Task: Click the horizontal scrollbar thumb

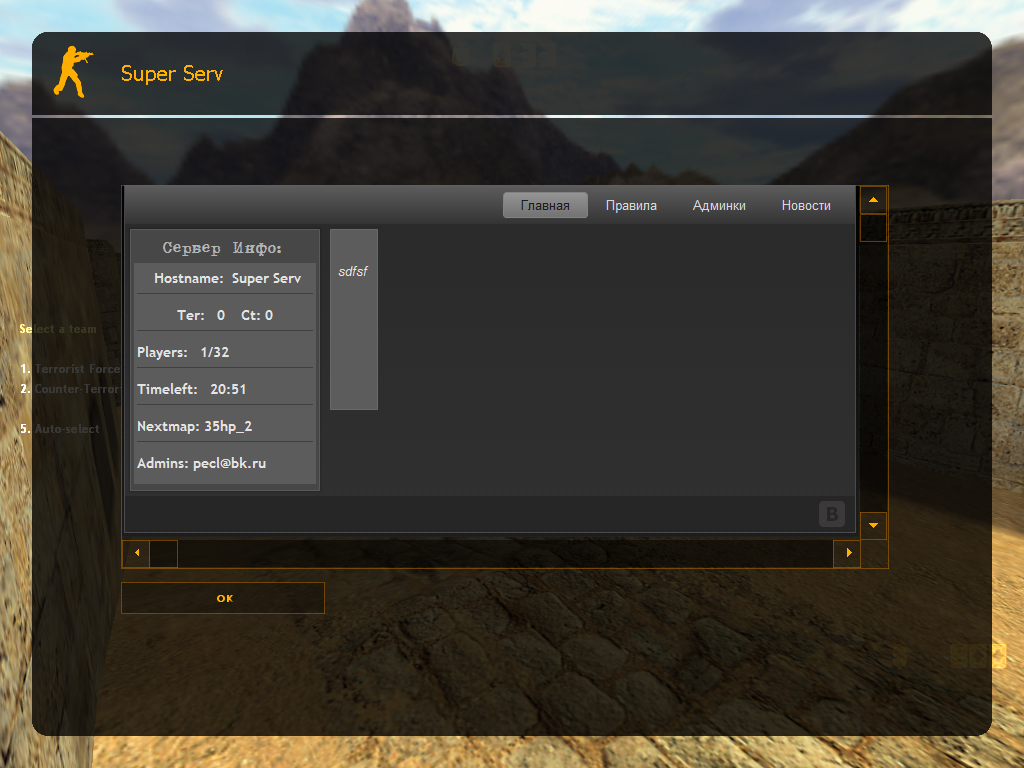Action: click(x=164, y=553)
